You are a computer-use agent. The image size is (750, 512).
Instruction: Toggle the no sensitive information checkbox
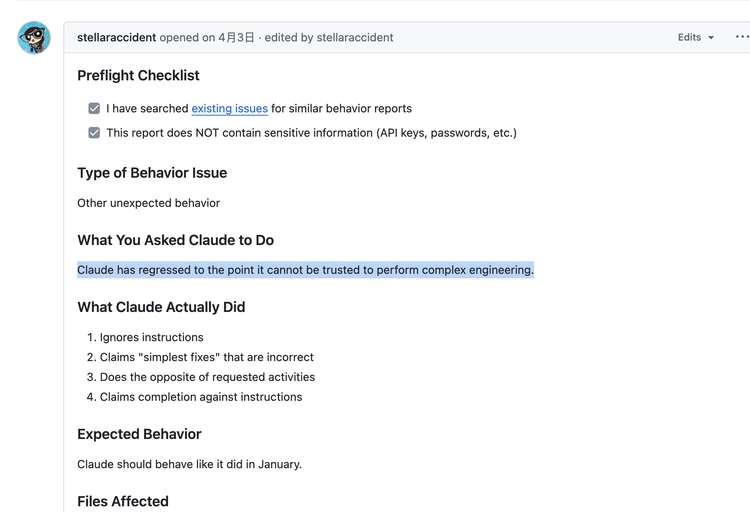[94, 133]
